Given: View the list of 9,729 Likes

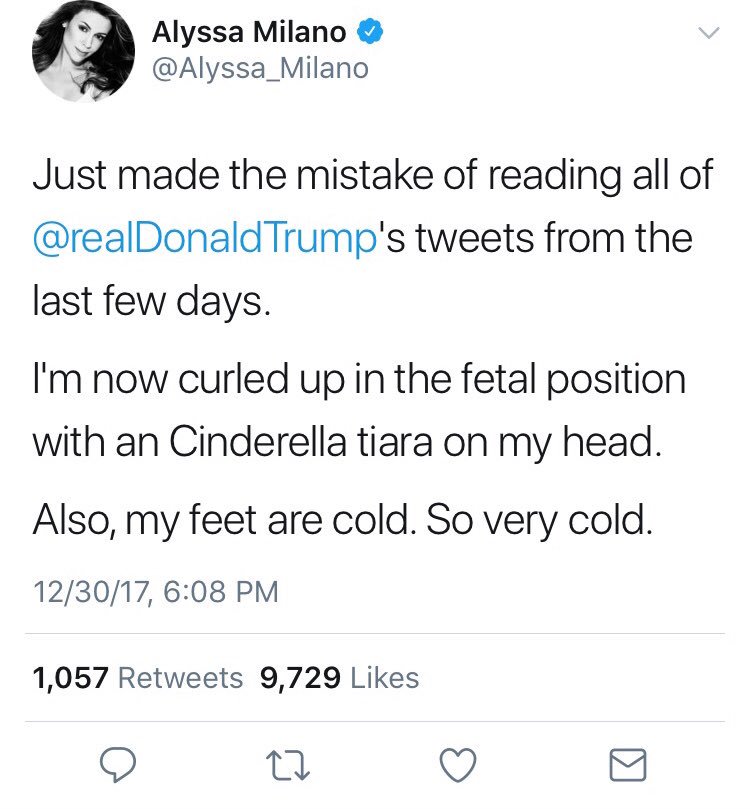Looking at the screenshot, I should 339,677.
